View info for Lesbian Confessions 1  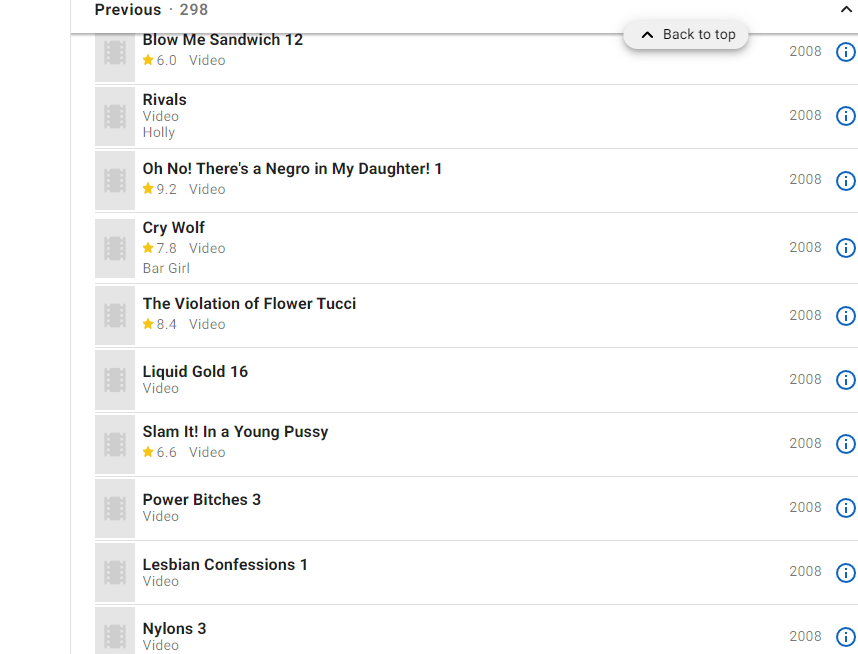pos(845,572)
